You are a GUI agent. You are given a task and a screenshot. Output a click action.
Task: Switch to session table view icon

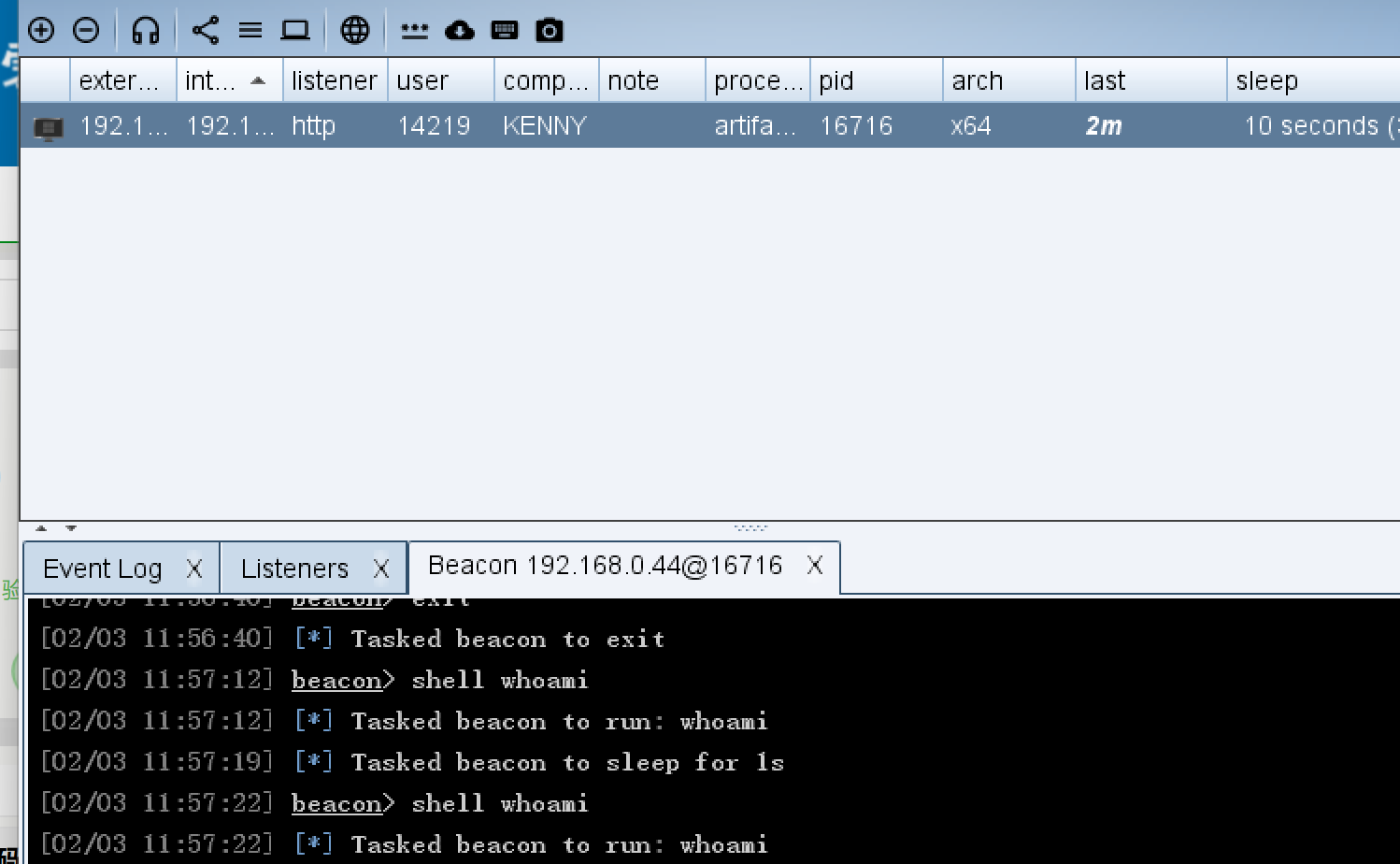point(250,30)
